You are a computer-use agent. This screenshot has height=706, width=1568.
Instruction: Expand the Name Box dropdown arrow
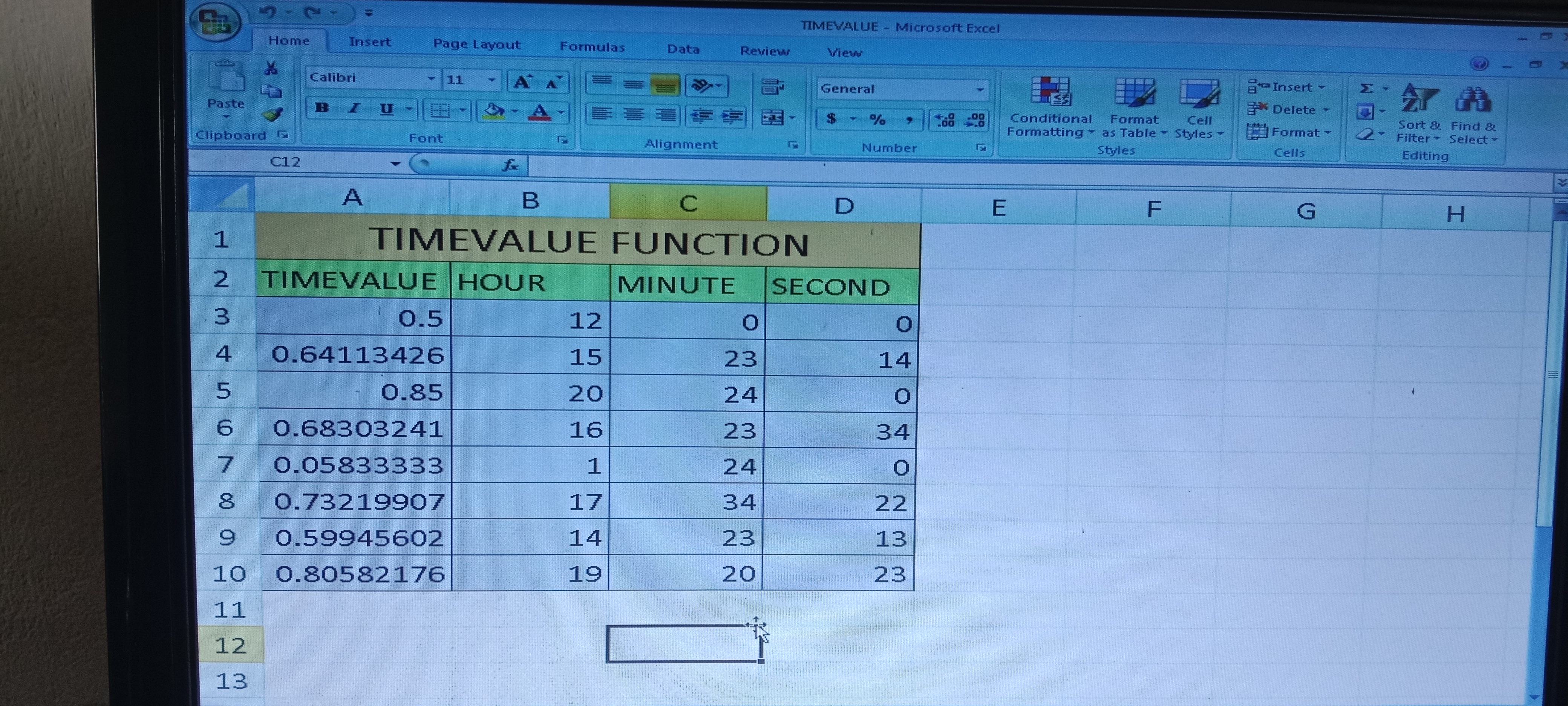click(395, 163)
